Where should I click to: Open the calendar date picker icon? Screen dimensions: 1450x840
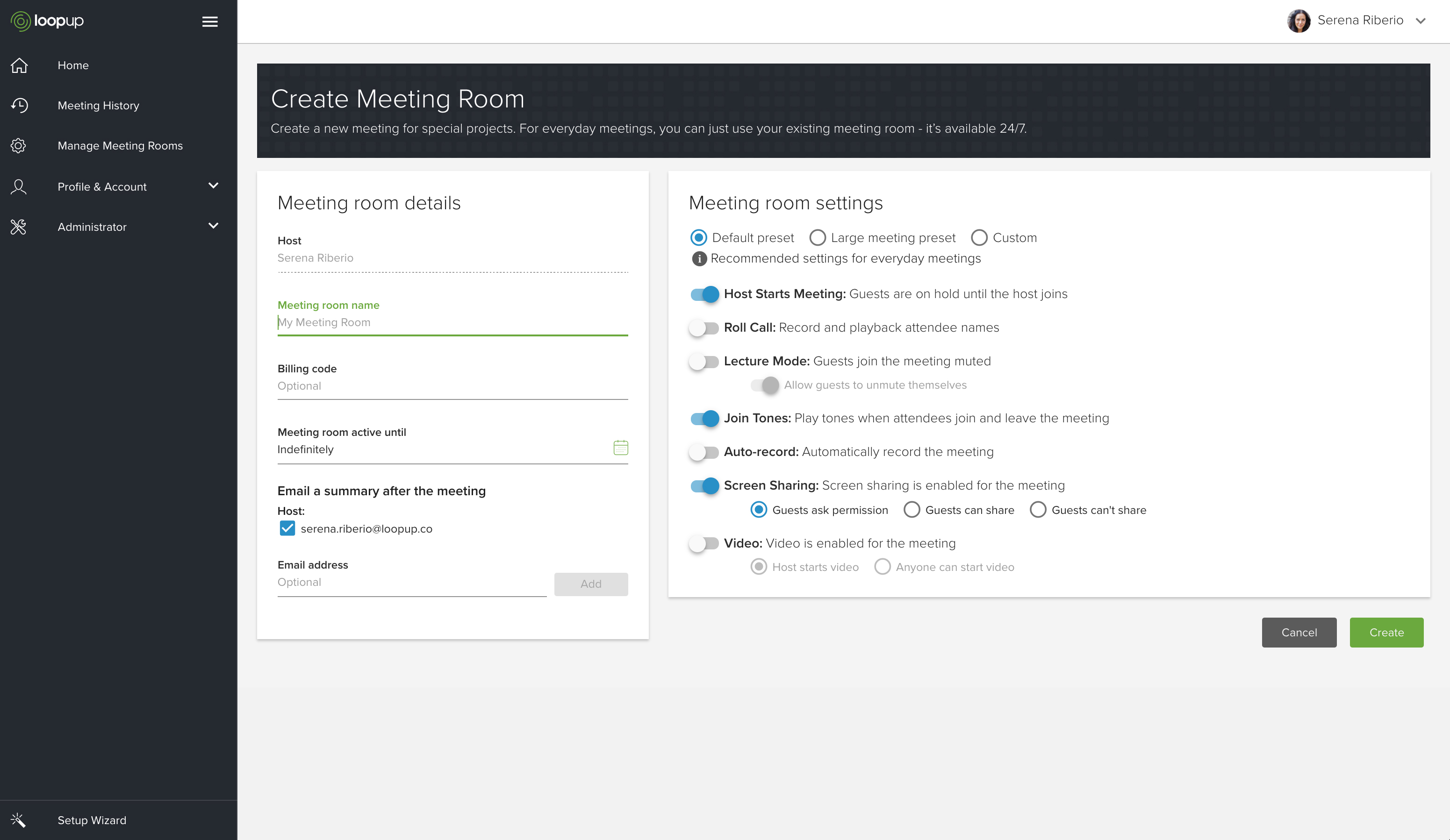point(620,448)
